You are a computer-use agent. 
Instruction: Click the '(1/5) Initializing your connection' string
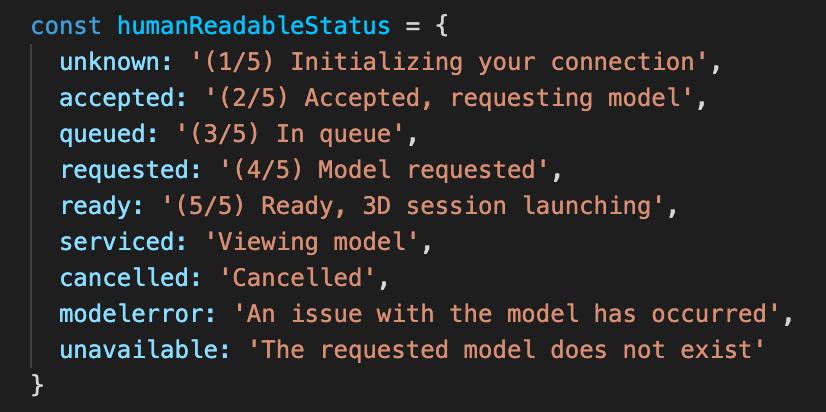click(448, 63)
